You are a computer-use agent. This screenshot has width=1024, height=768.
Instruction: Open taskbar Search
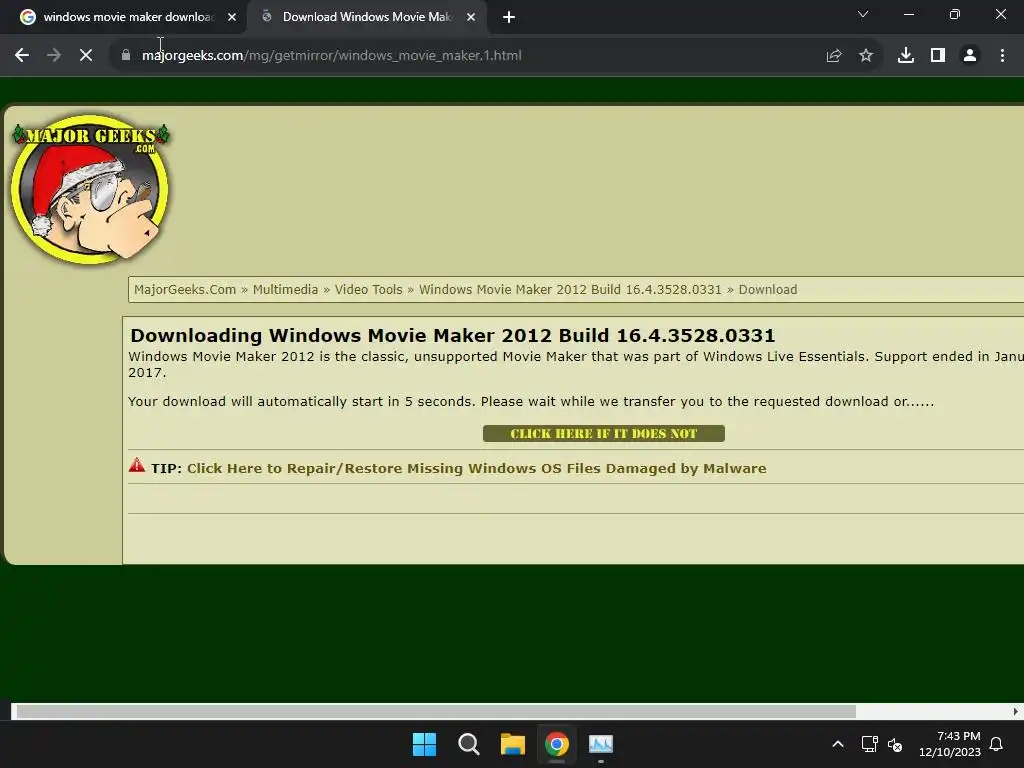468,744
